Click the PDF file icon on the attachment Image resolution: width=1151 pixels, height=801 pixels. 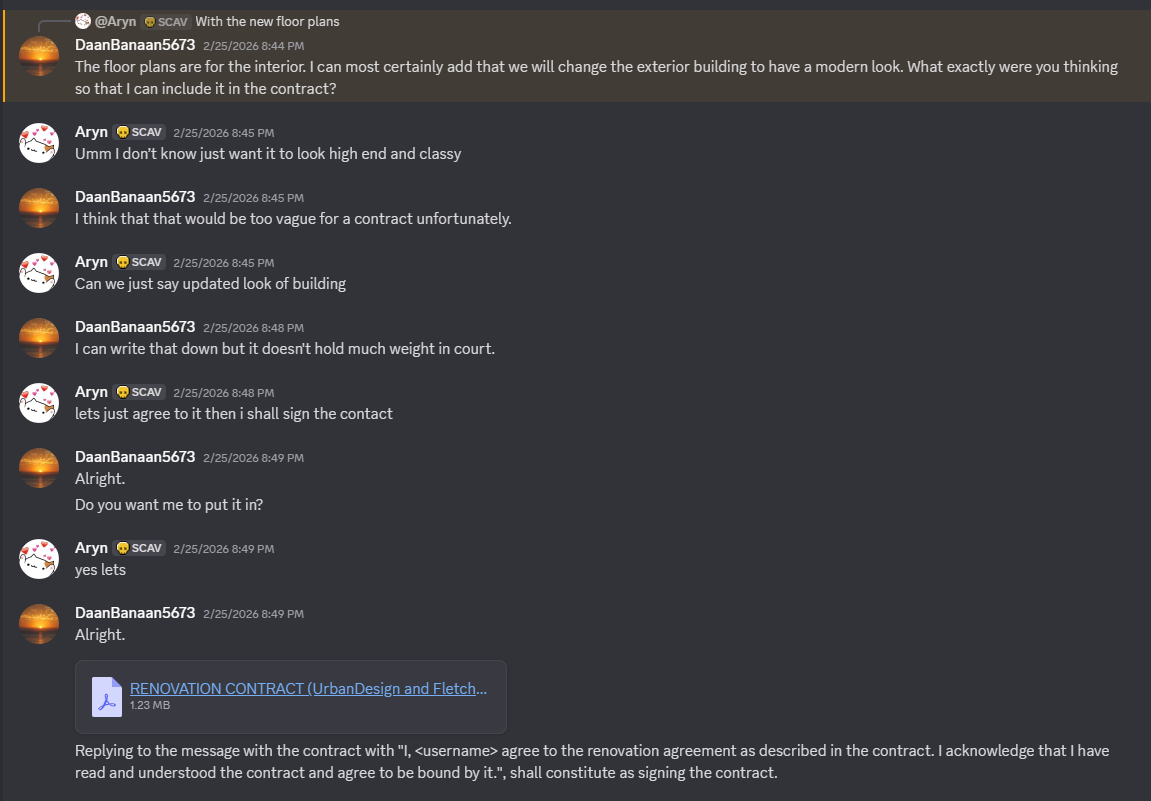pos(107,697)
